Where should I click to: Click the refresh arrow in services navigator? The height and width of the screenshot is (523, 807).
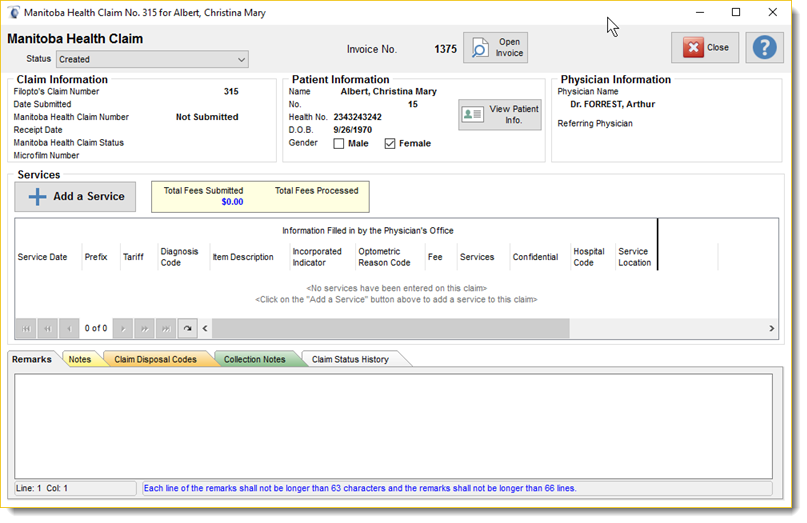point(187,328)
